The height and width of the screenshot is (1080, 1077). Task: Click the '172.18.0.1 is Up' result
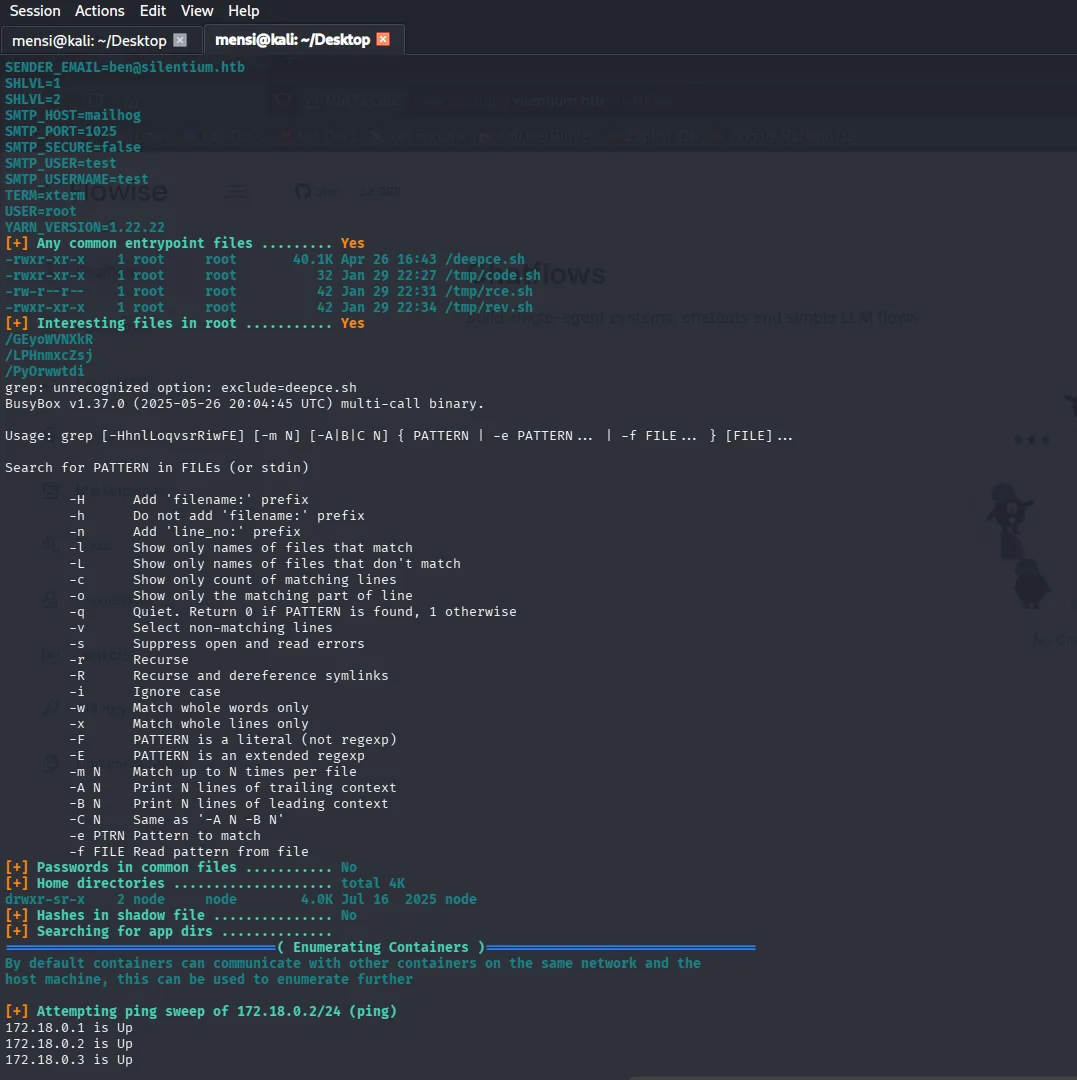pos(69,1027)
